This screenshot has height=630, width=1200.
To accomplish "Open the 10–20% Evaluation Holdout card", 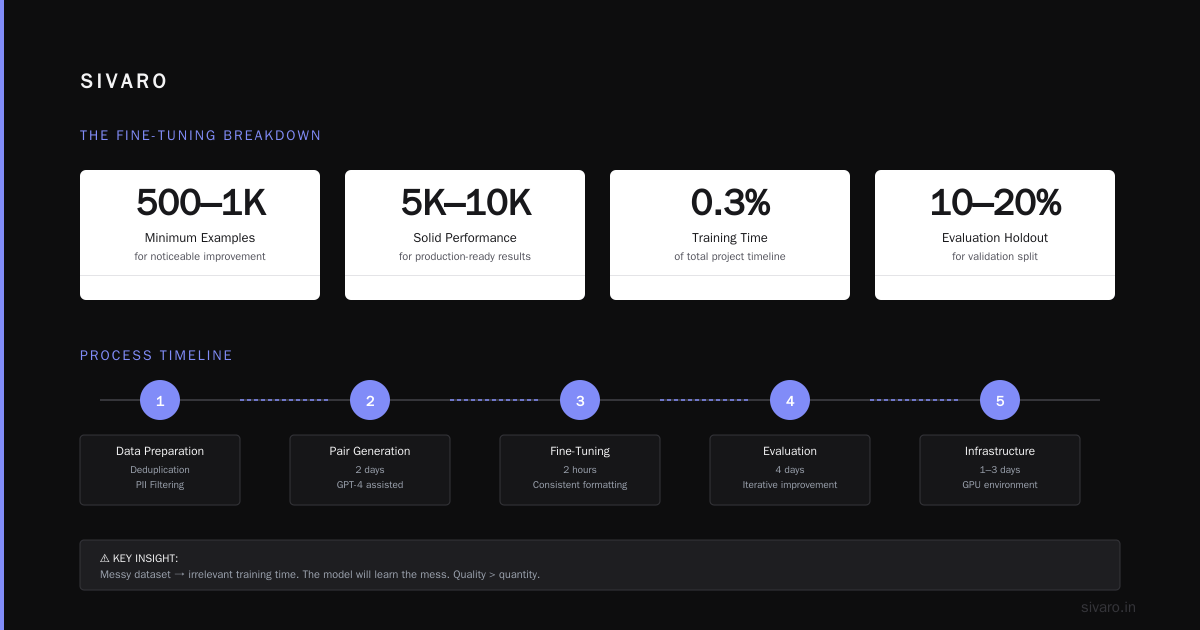I will click(x=995, y=235).
